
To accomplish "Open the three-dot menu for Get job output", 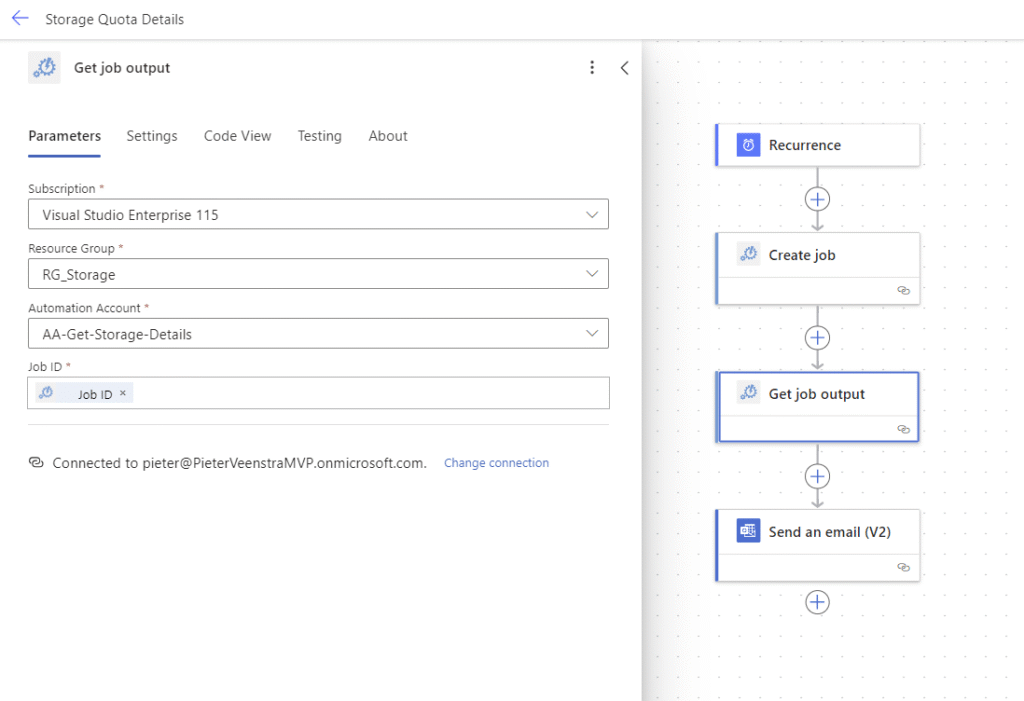I will pyautogui.click(x=592, y=67).
